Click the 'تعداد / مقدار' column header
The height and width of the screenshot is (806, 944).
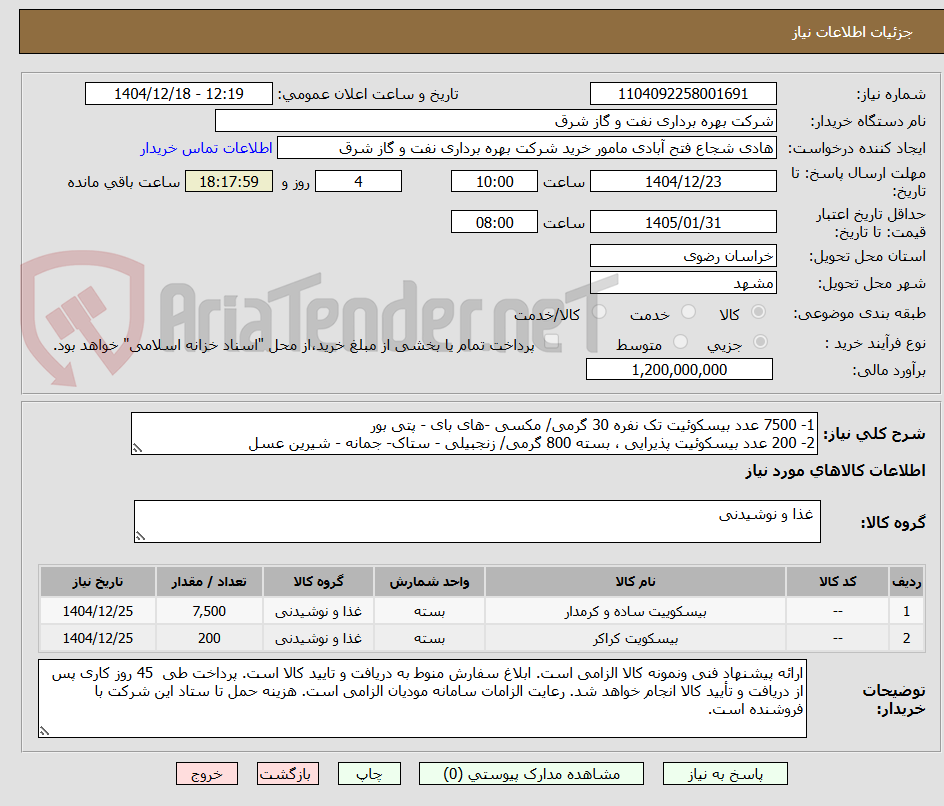209,581
